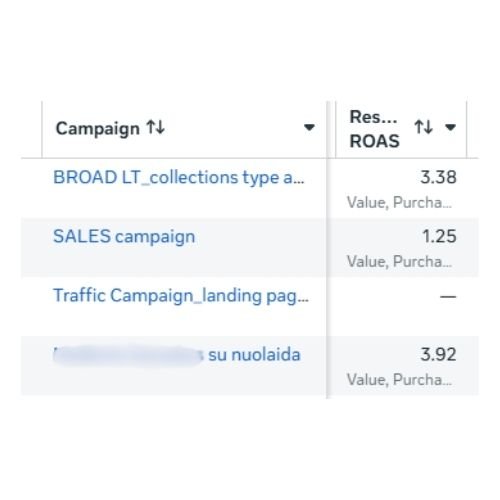
Task: Open SALES campaign link
Action: 124,237
